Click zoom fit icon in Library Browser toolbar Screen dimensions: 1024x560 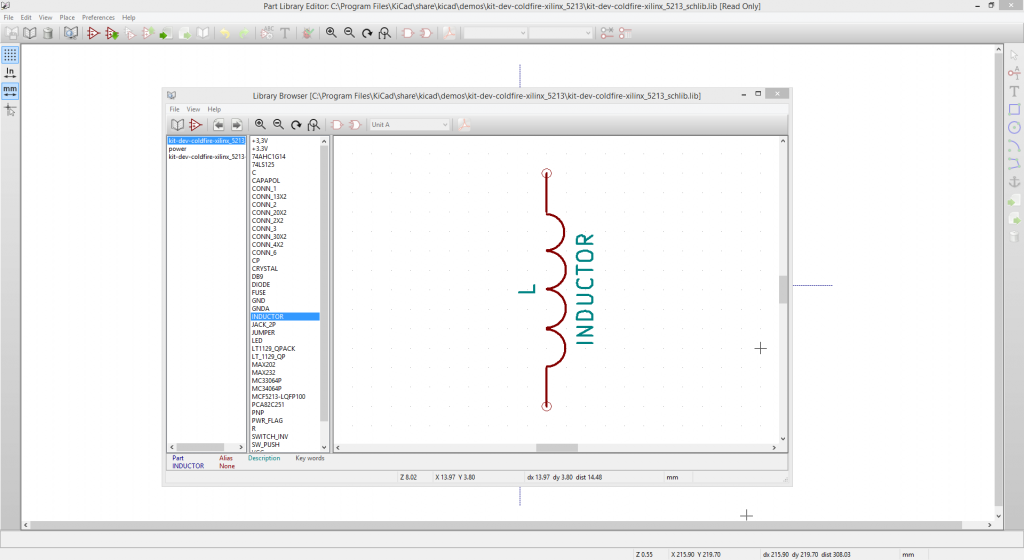point(314,125)
